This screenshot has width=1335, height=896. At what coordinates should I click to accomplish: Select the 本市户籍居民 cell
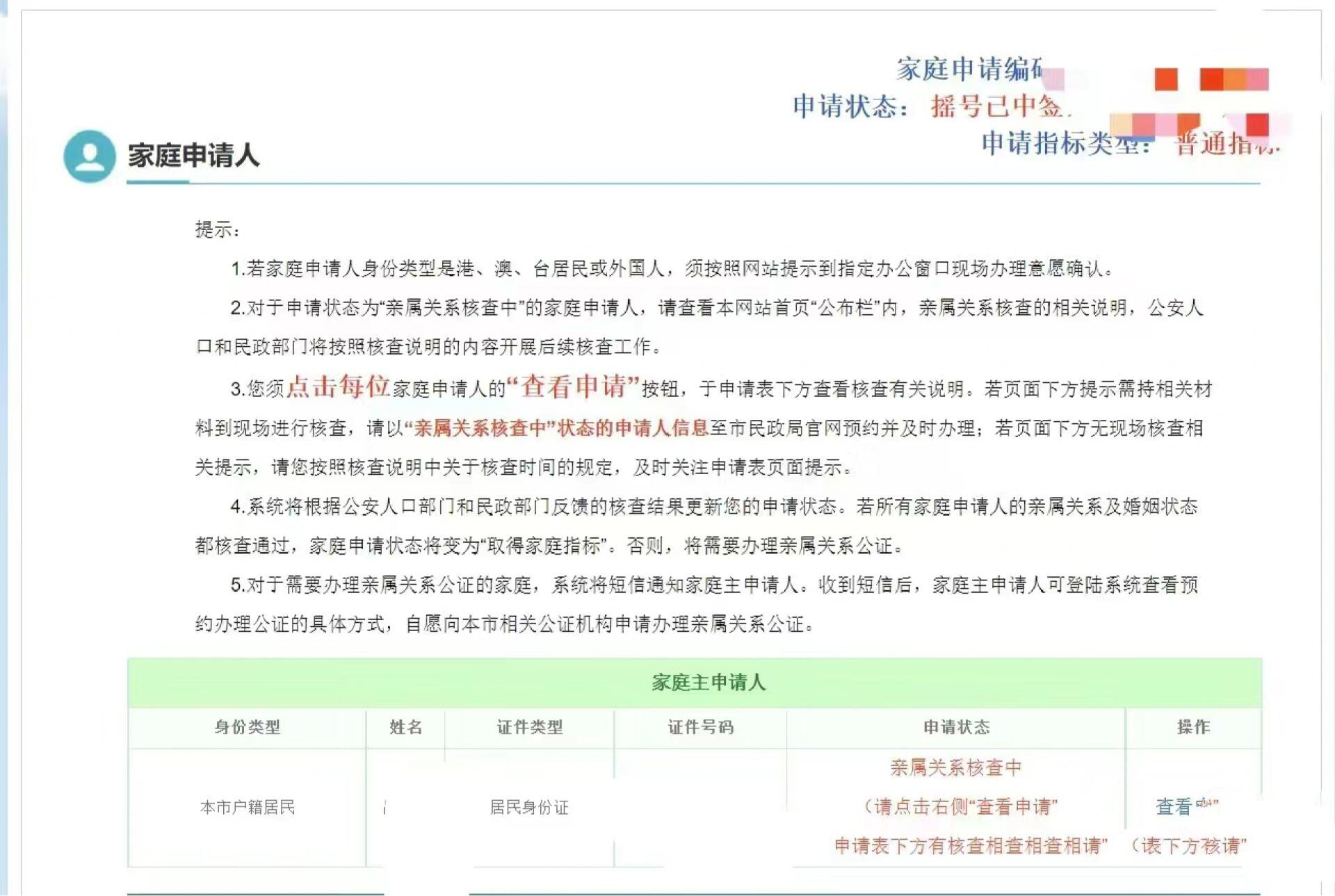248,807
